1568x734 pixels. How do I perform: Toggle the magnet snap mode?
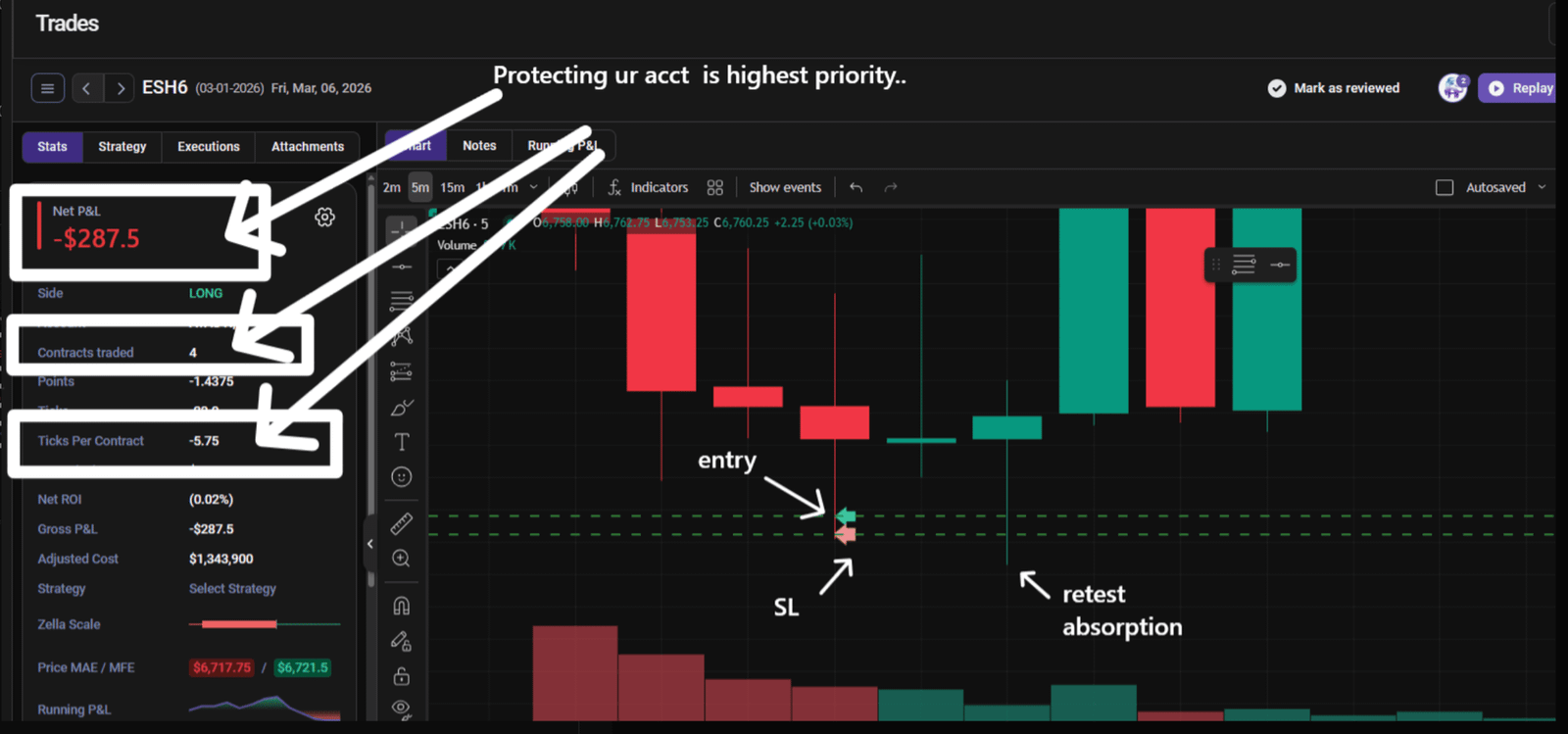coord(402,606)
